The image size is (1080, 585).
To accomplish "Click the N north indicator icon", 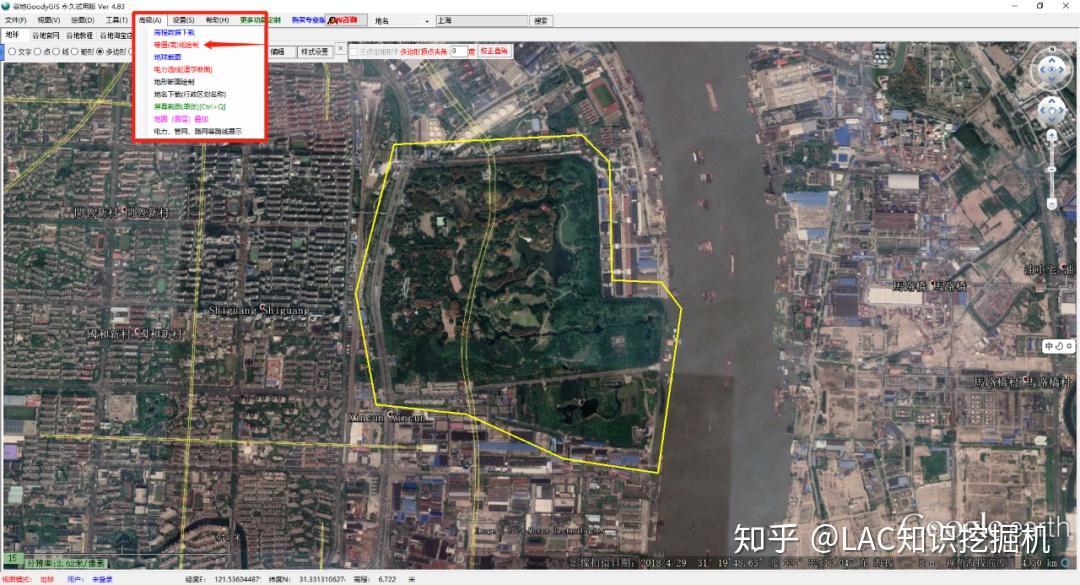I will pos(1053,49).
